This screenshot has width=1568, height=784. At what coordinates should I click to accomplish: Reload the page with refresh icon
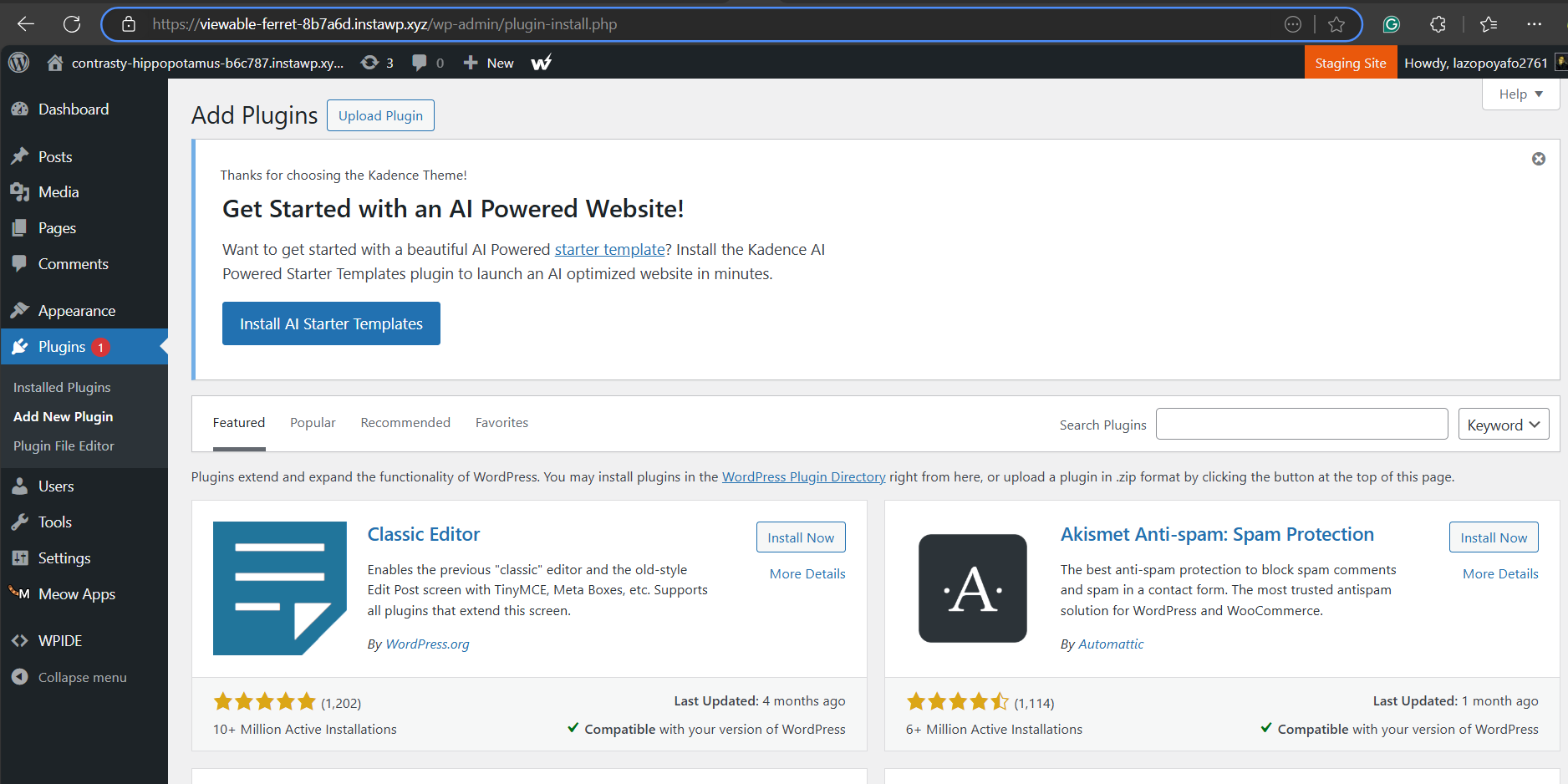(72, 24)
